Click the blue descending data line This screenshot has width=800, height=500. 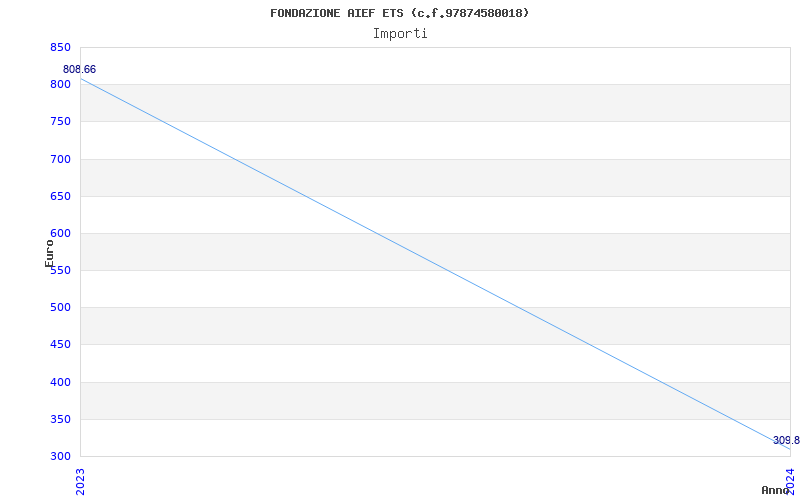pyautogui.click(x=435, y=264)
